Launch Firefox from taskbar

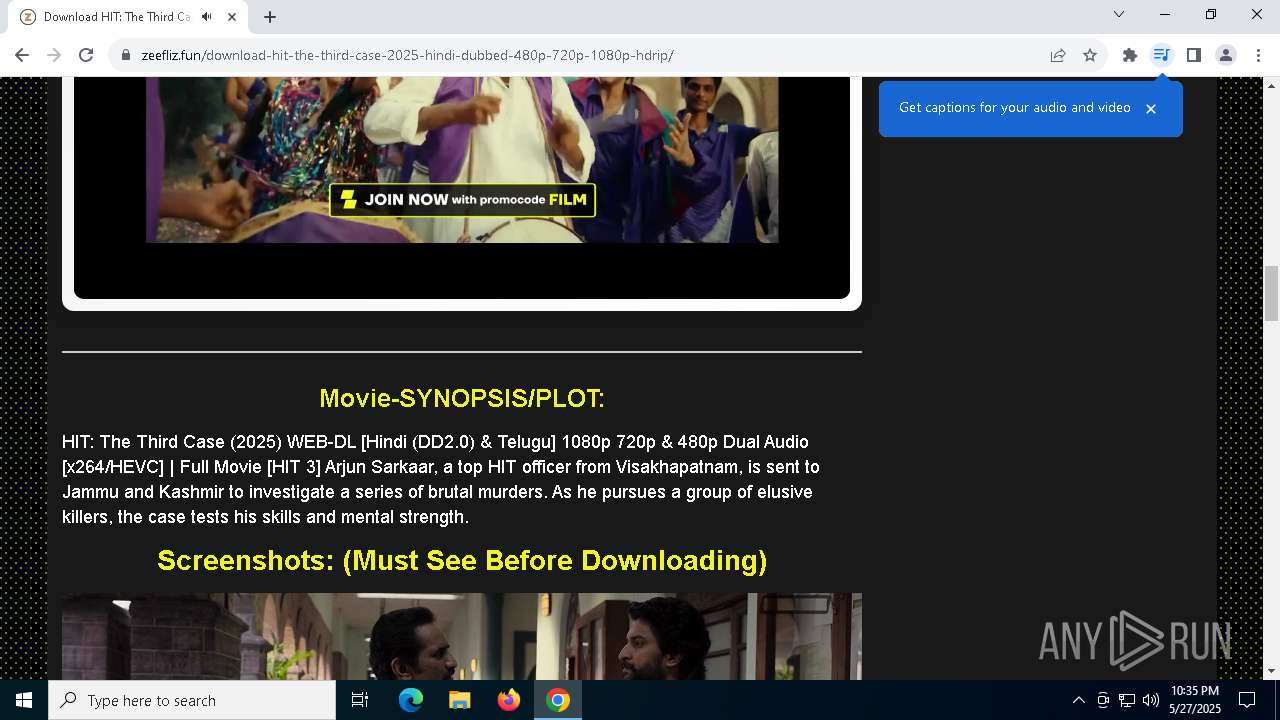coord(509,700)
